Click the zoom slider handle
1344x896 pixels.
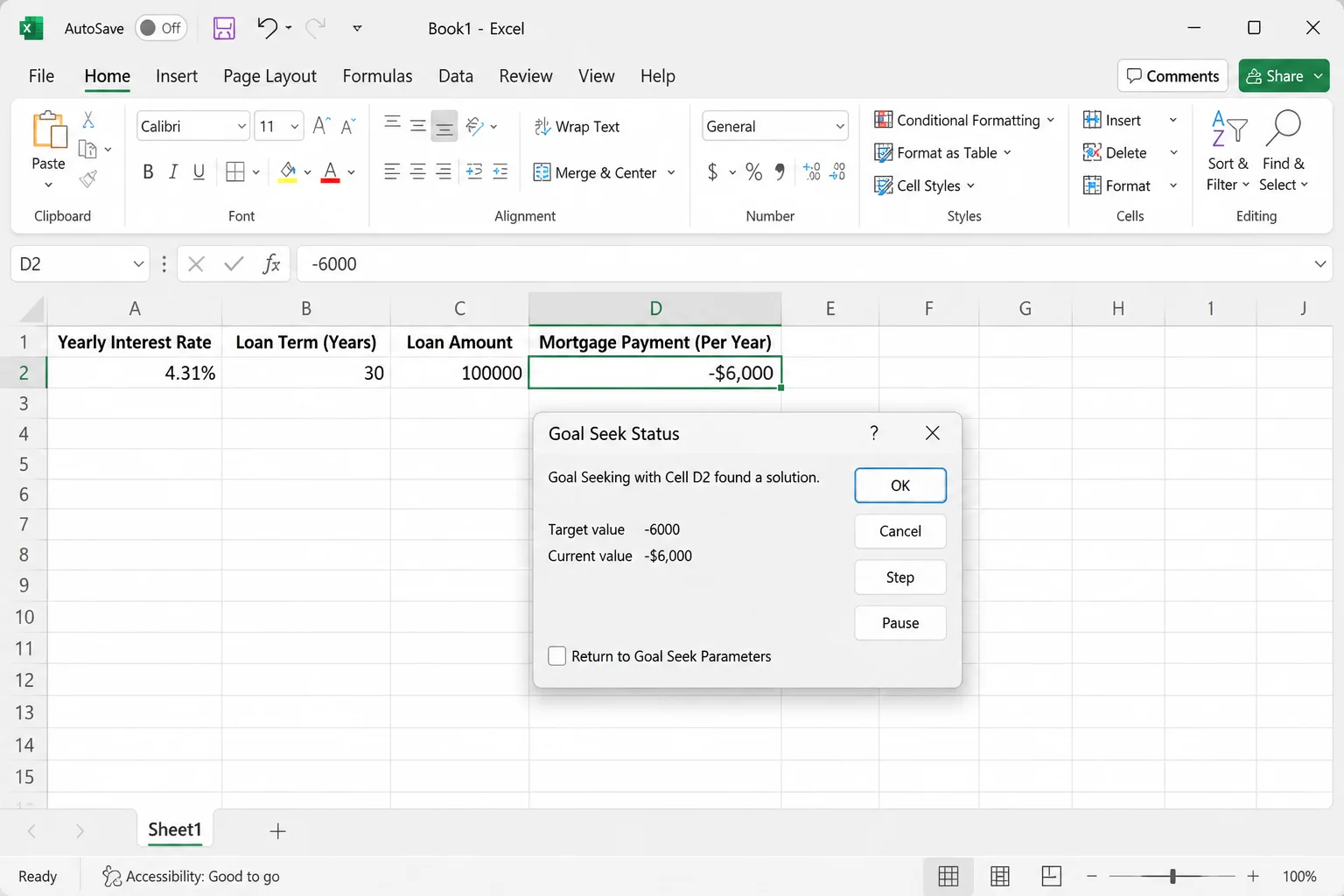click(x=1172, y=876)
